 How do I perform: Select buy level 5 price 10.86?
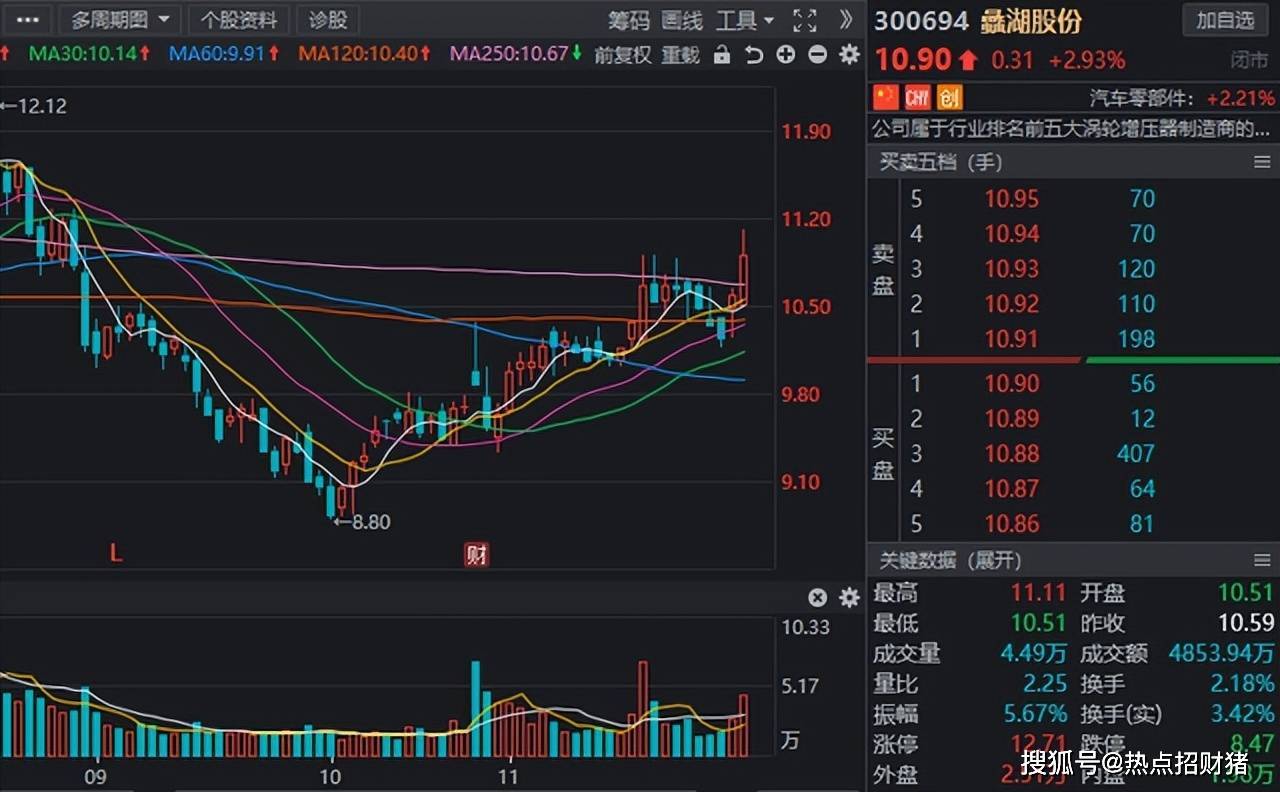[1012, 524]
